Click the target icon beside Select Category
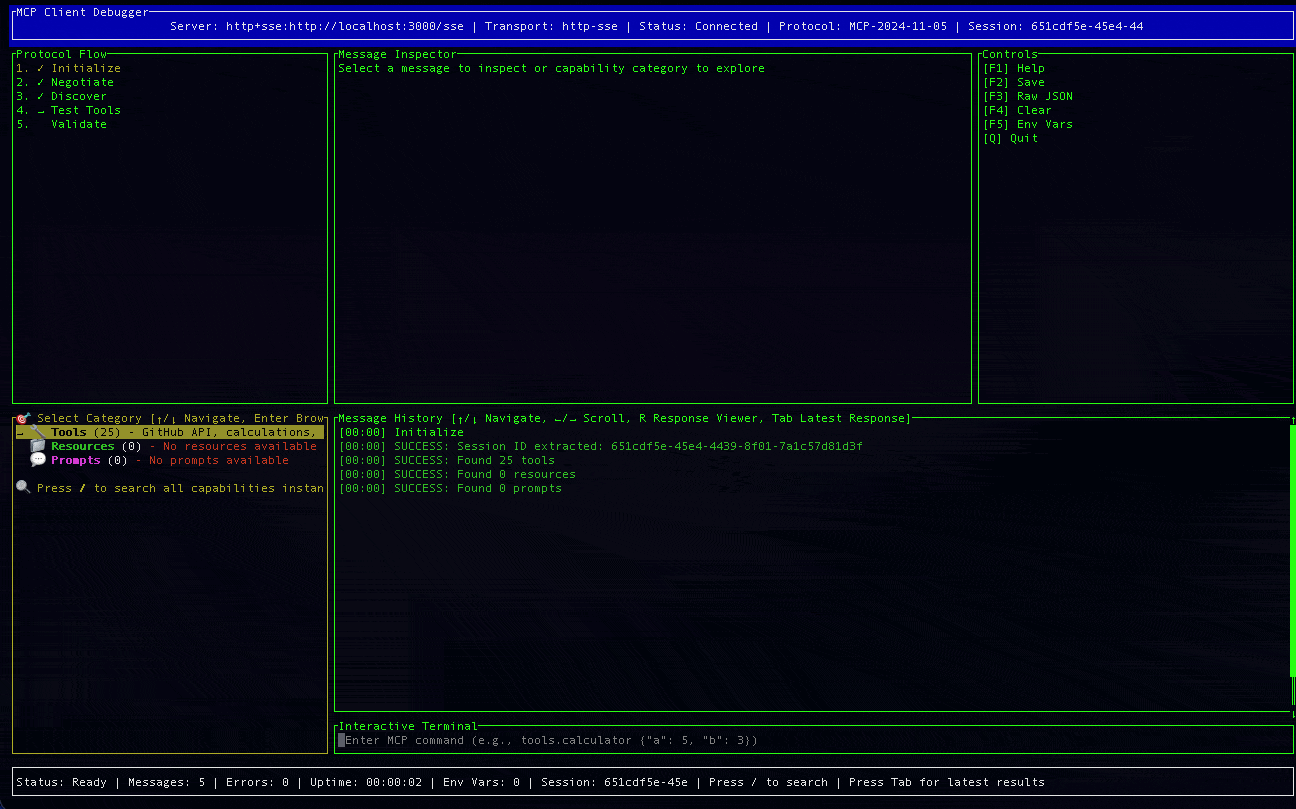Screen dimensions: 1296x809 click(x=24, y=418)
